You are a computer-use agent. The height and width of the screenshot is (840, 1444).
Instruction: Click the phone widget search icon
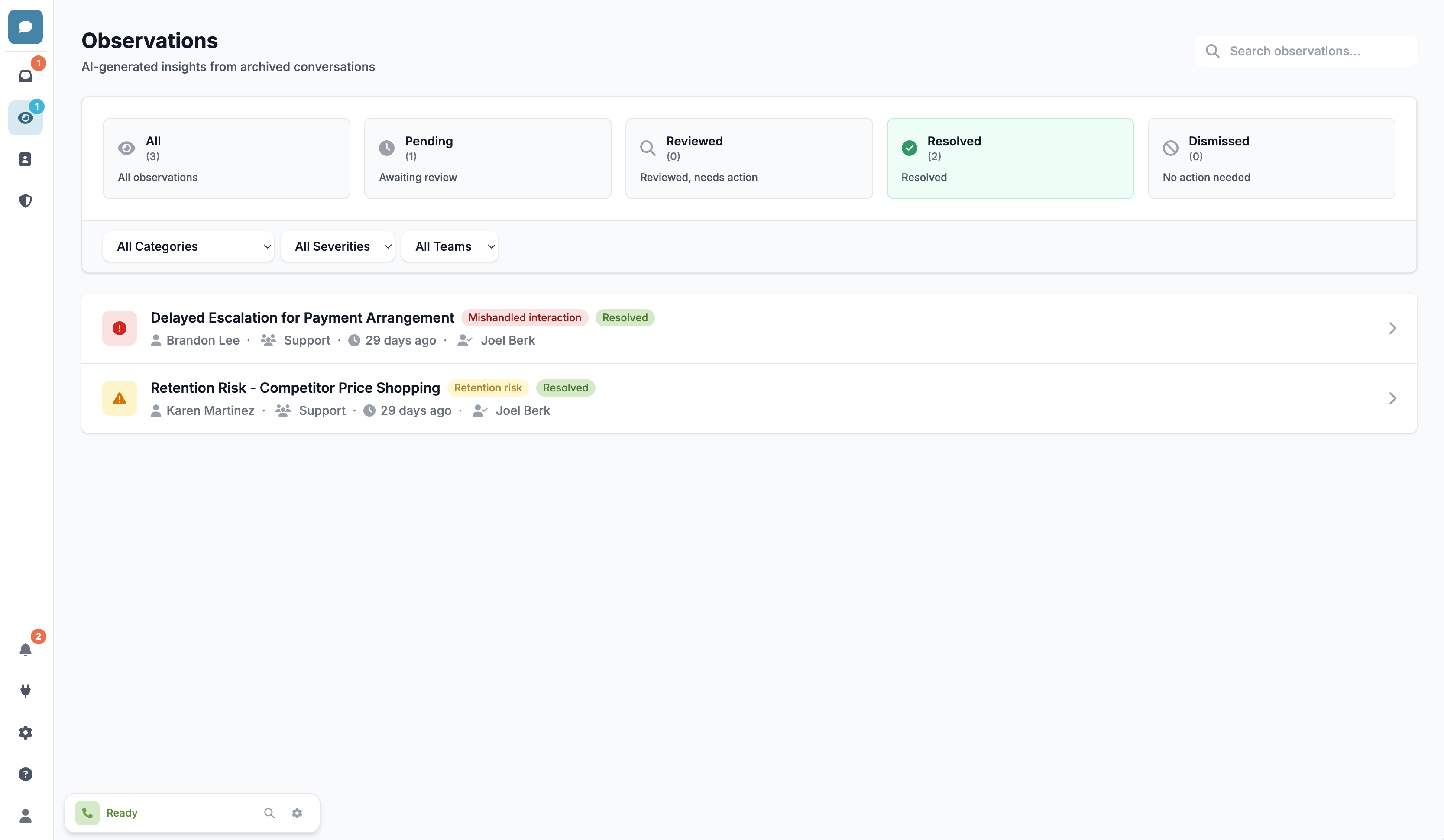click(x=269, y=812)
